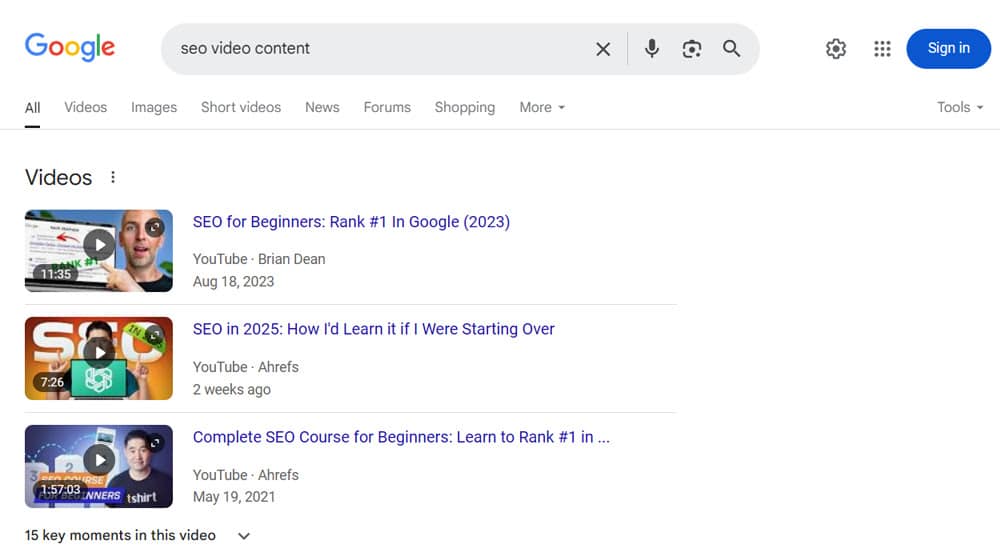
Task: Switch to News tab
Action: pyautogui.click(x=322, y=107)
